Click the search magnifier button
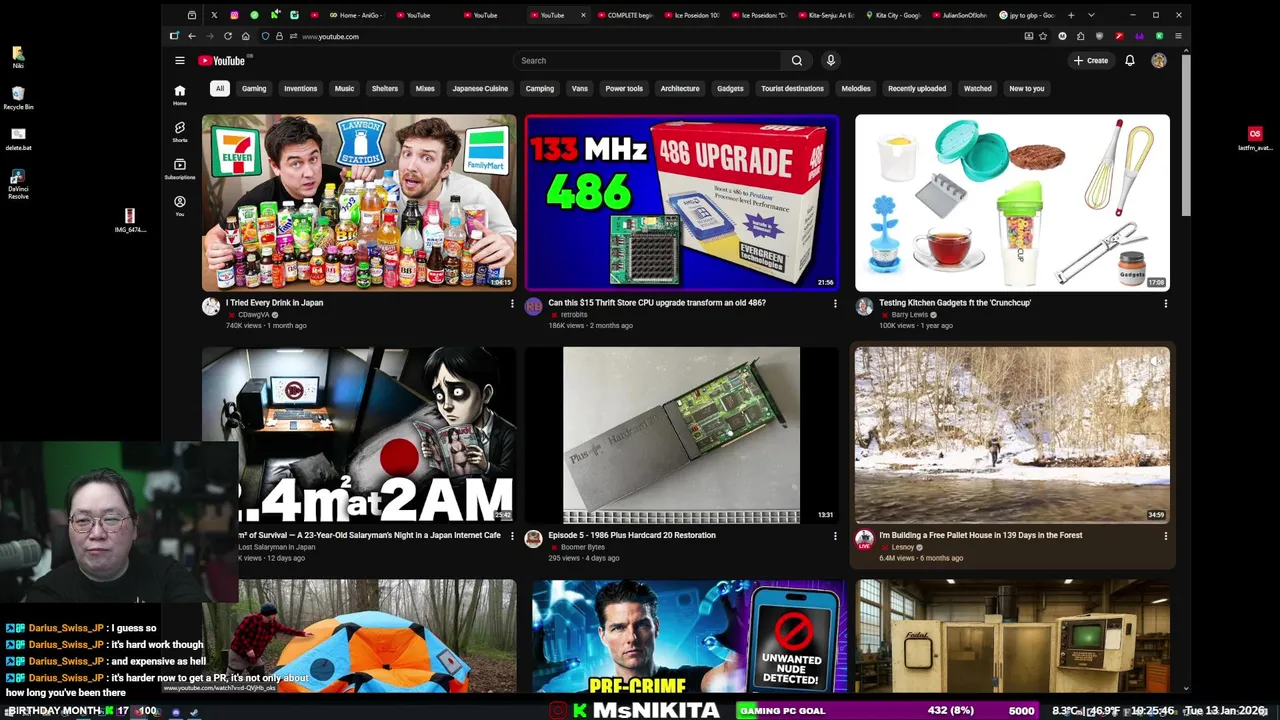The width and height of the screenshot is (1280, 720). 797,61
